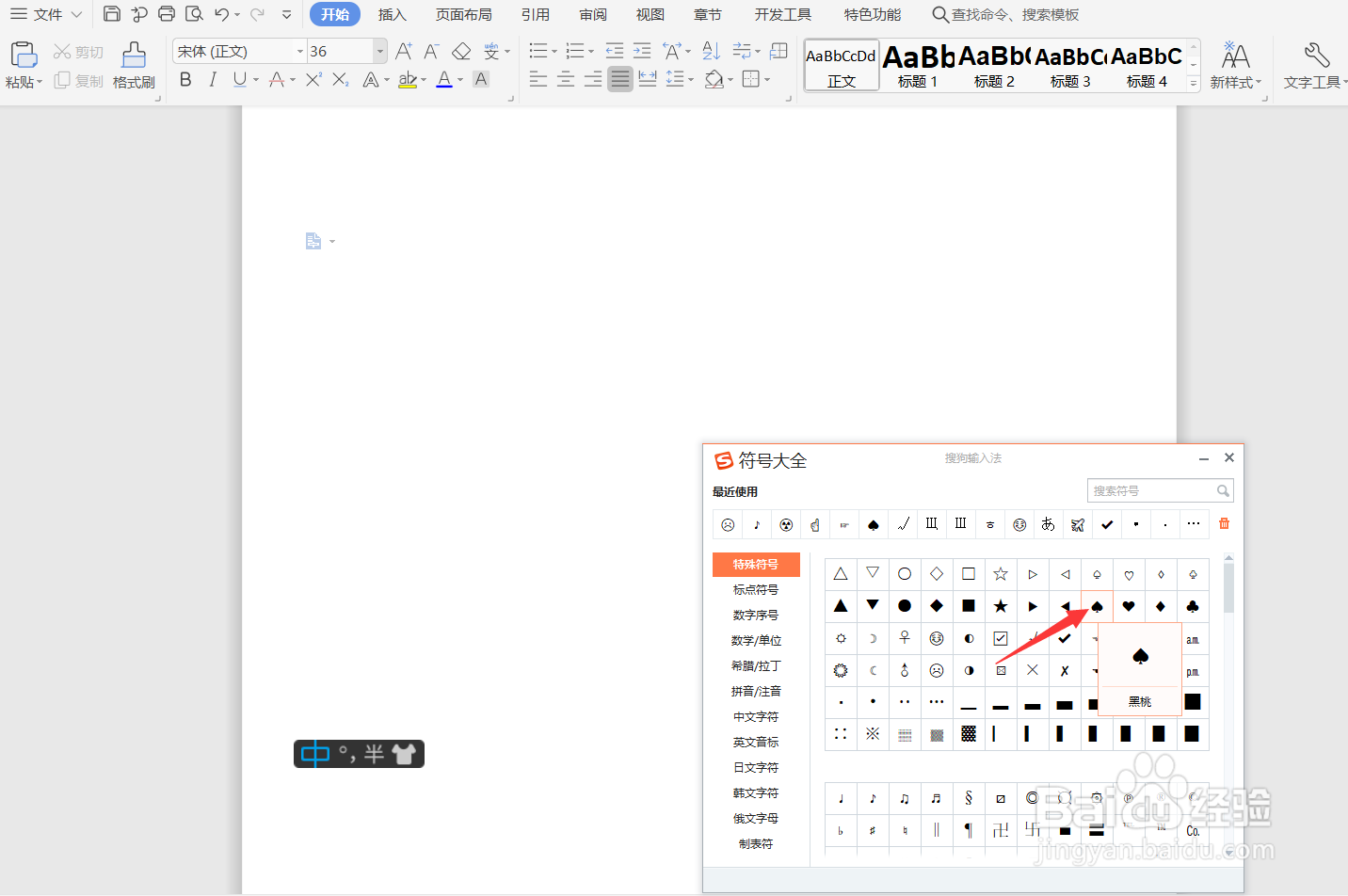The width and height of the screenshot is (1348, 896).
Task: Select 日文字符 category in symbol panel
Action: tap(756, 767)
